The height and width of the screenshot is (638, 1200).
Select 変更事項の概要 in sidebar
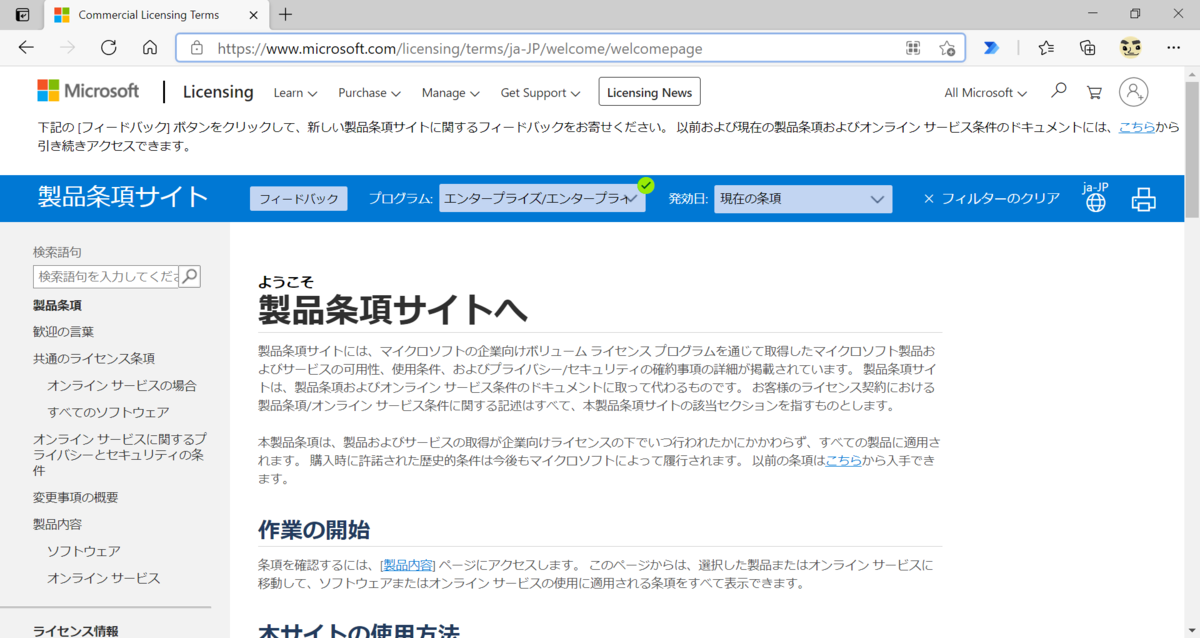76,497
